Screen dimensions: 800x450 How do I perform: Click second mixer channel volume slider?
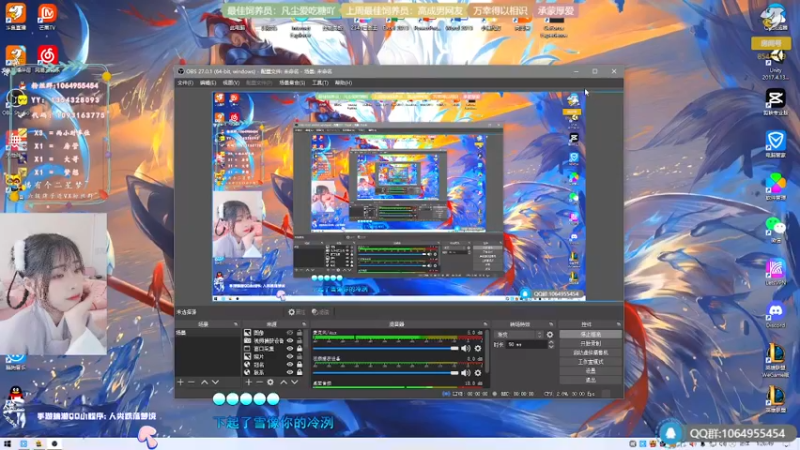pyautogui.click(x=386, y=373)
